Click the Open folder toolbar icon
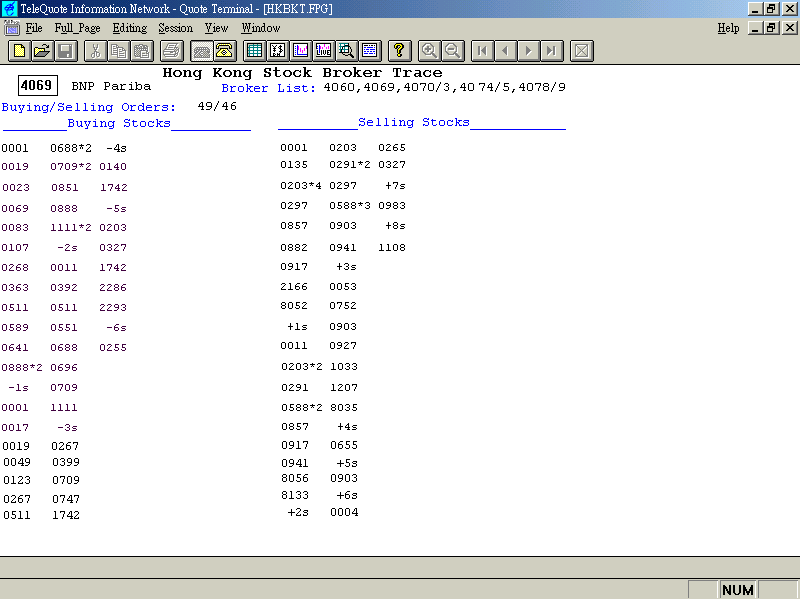Image resolution: width=800 pixels, height=600 pixels. tap(42, 51)
